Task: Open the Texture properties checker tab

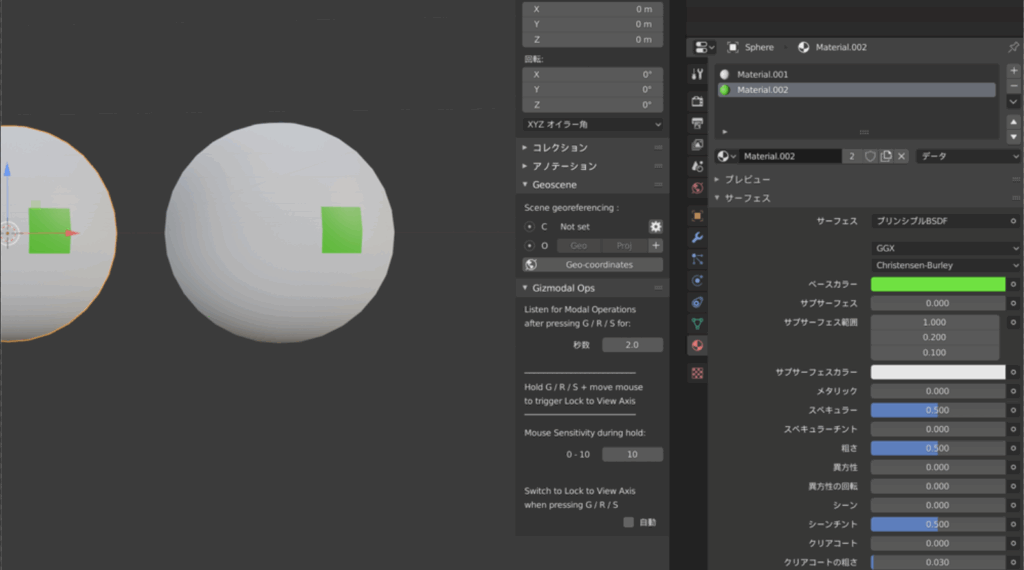Action: (x=697, y=372)
